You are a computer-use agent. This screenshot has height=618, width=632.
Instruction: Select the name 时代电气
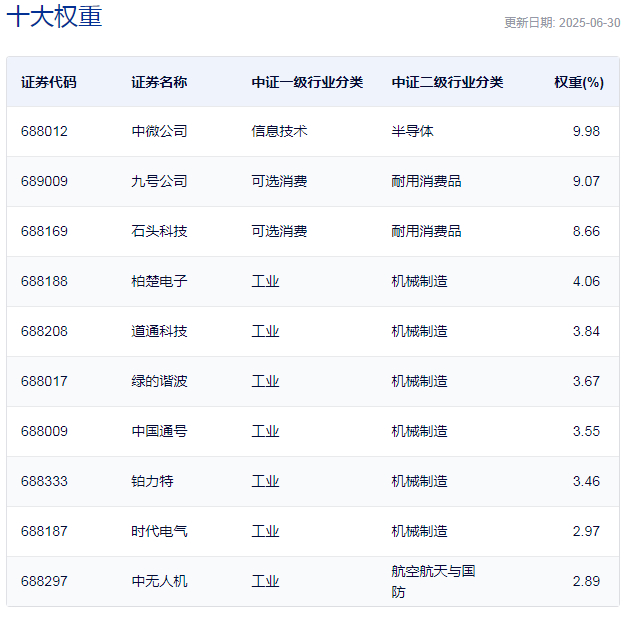[x=159, y=531]
